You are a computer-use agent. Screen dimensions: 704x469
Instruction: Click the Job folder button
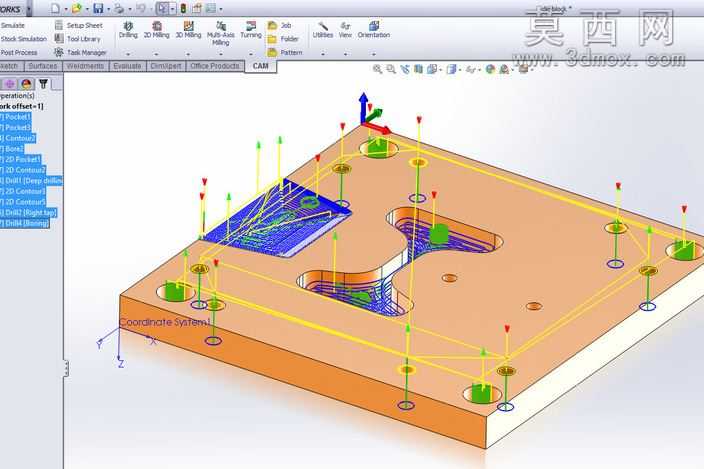pyautogui.click(x=280, y=26)
